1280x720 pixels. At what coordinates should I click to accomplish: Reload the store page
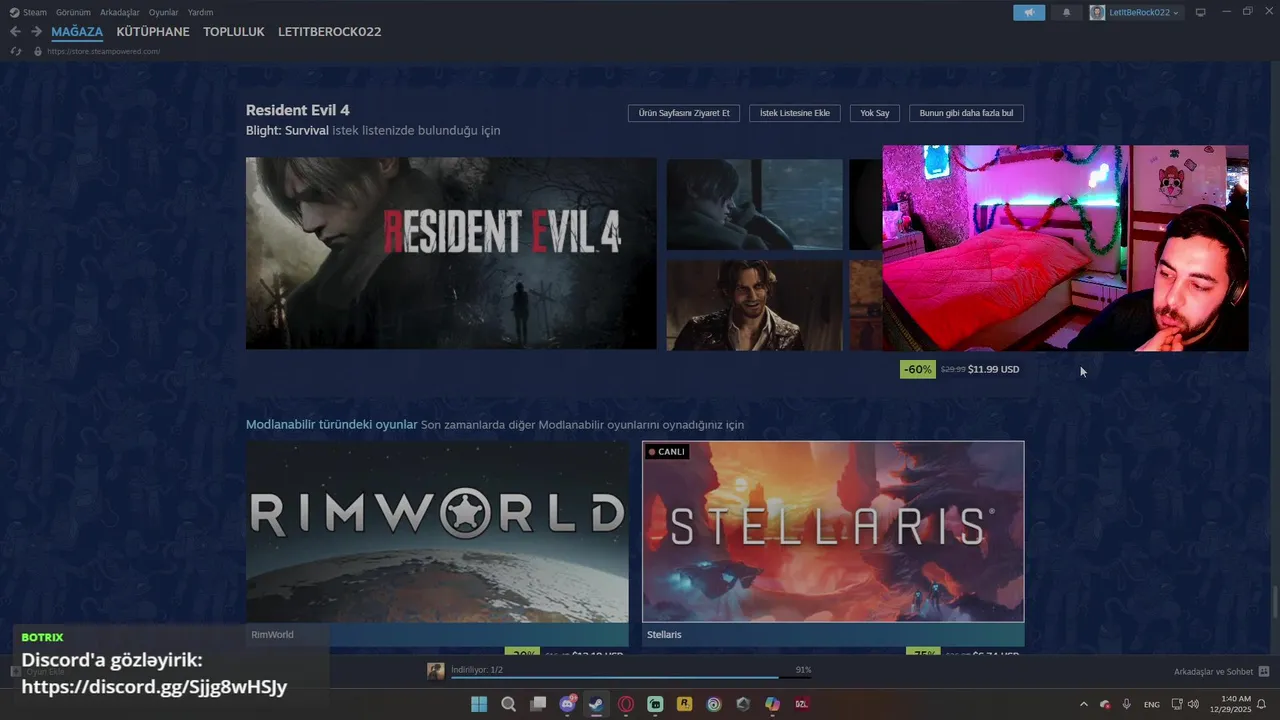click(x=15, y=51)
